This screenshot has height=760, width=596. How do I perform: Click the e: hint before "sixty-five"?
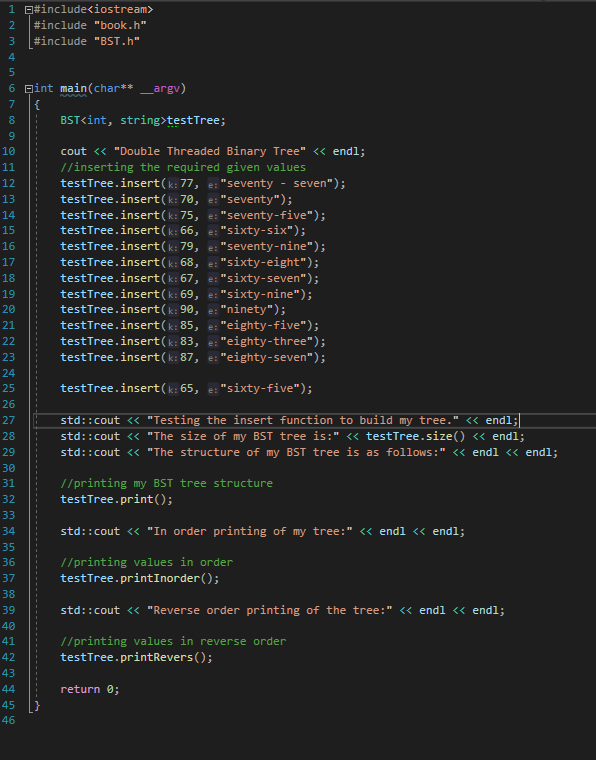213,389
